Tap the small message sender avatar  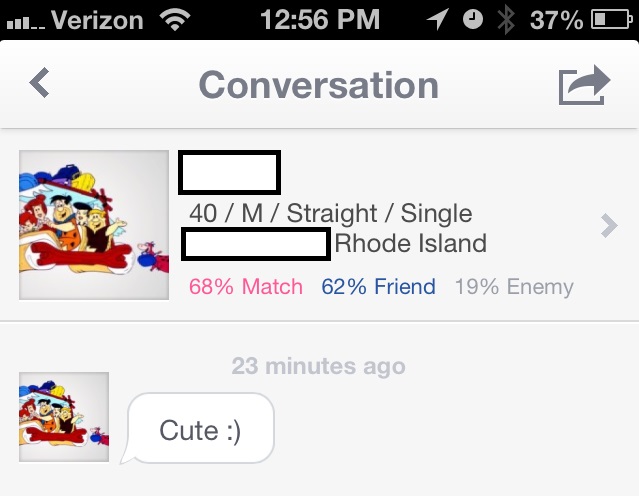coord(64,417)
